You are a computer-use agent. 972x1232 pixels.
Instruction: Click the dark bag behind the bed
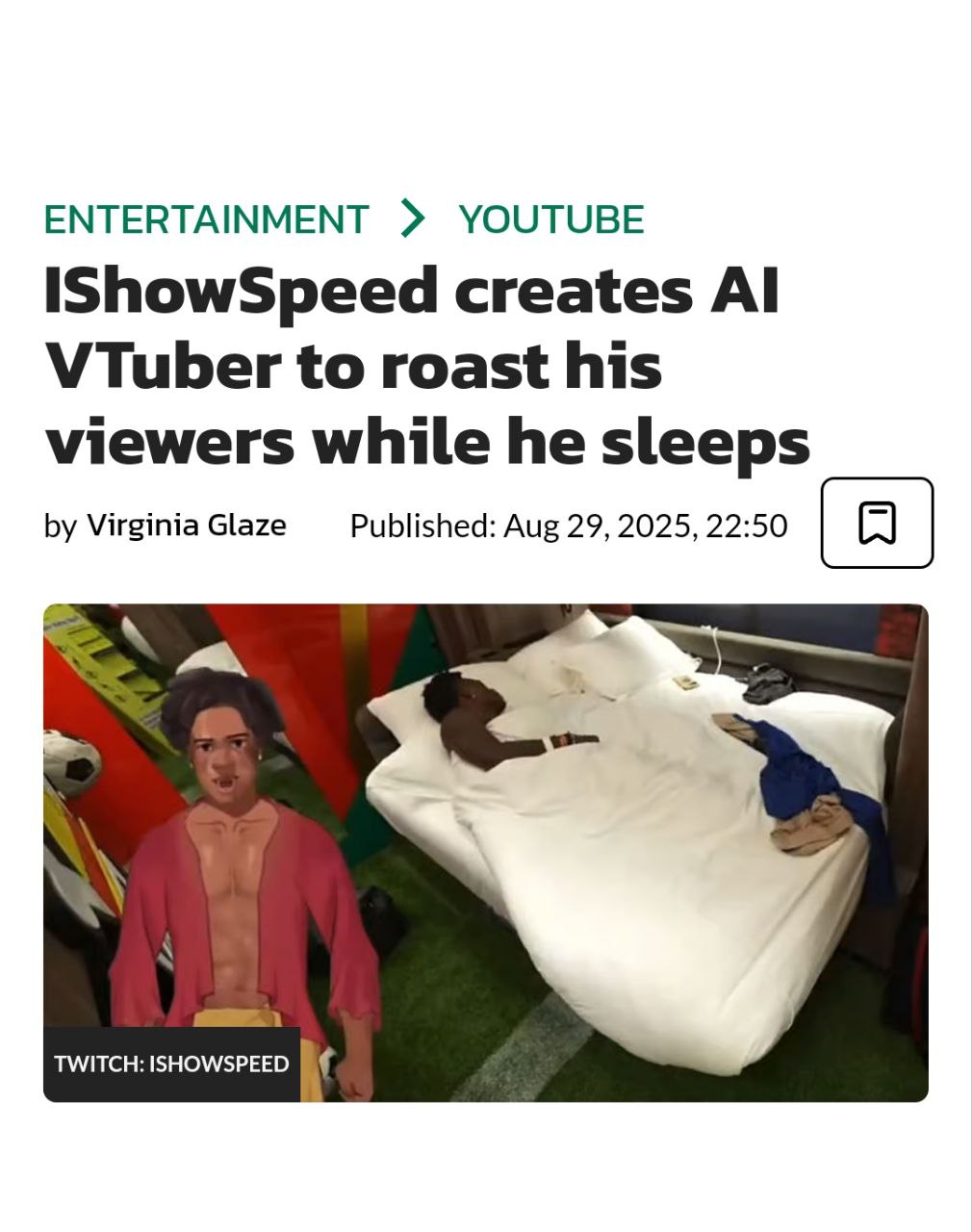(x=767, y=682)
